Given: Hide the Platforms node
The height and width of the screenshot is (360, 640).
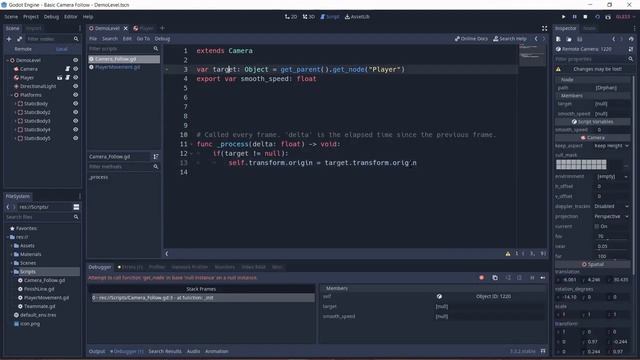Looking at the screenshot, I should [76, 95].
